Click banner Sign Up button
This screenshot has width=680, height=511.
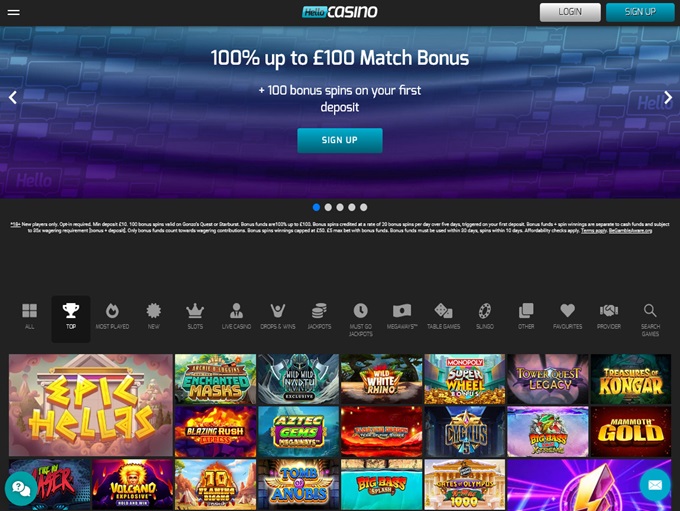[x=340, y=140]
